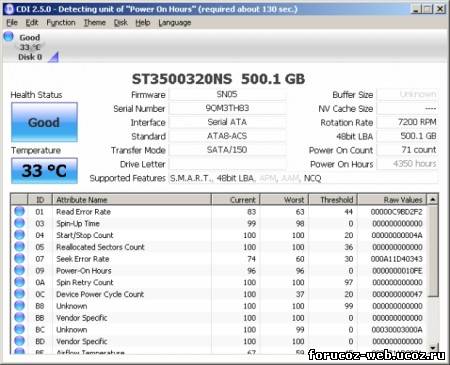450x365 pixels.
Task: Click raw value 00030003000A
Action: (397, 330)
